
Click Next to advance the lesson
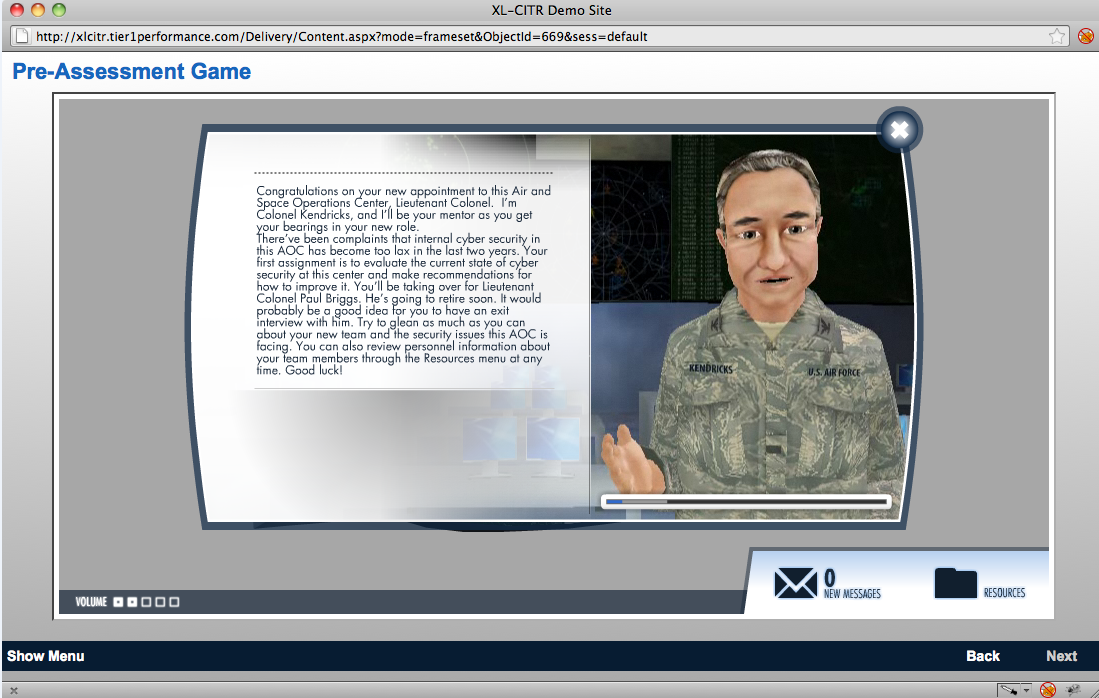point(1061,656)
